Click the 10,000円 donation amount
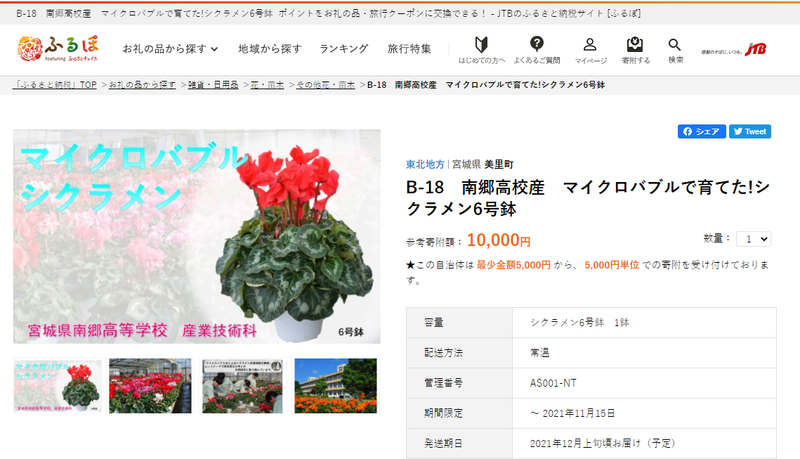 (x=498, y=240)
